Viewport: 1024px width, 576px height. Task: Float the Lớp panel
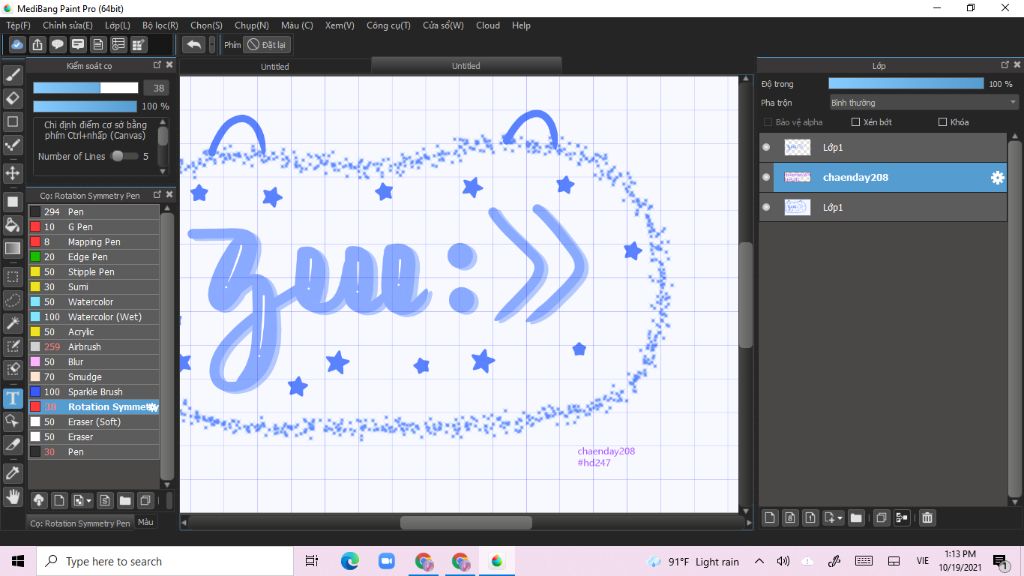tap(1004, 65)
